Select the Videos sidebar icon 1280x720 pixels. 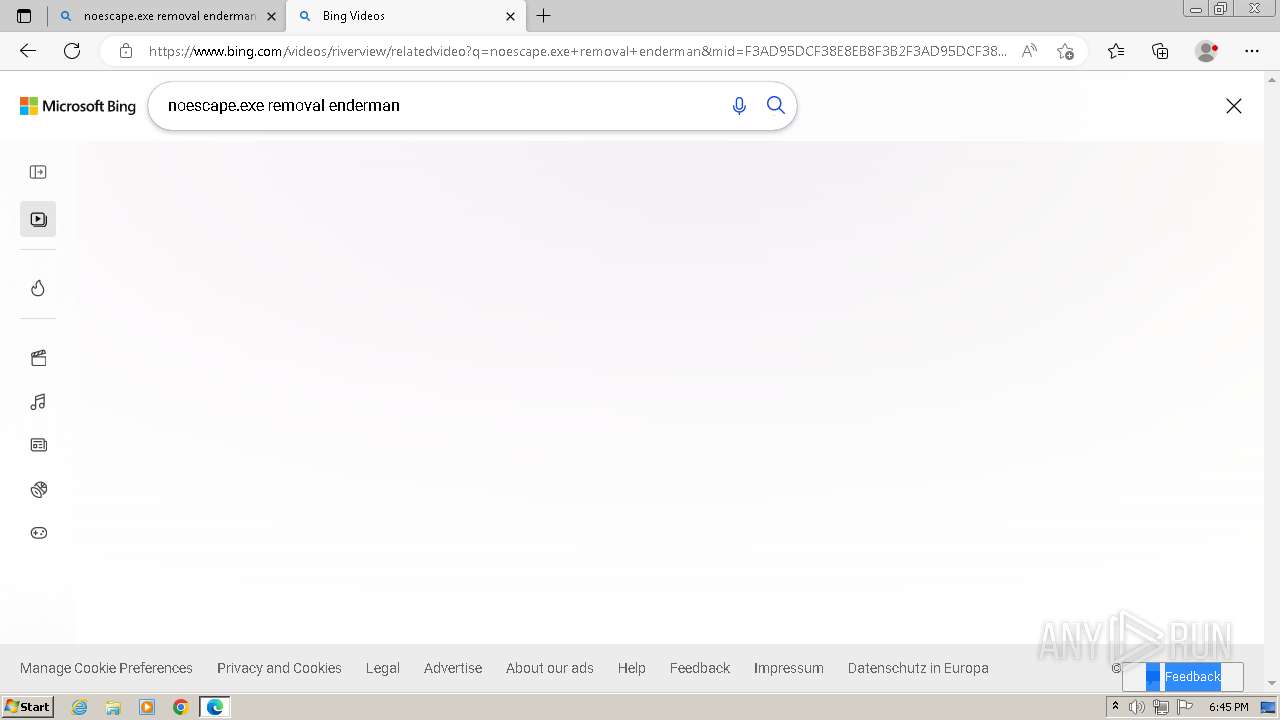pyautogui.click(x=38, y=219)
